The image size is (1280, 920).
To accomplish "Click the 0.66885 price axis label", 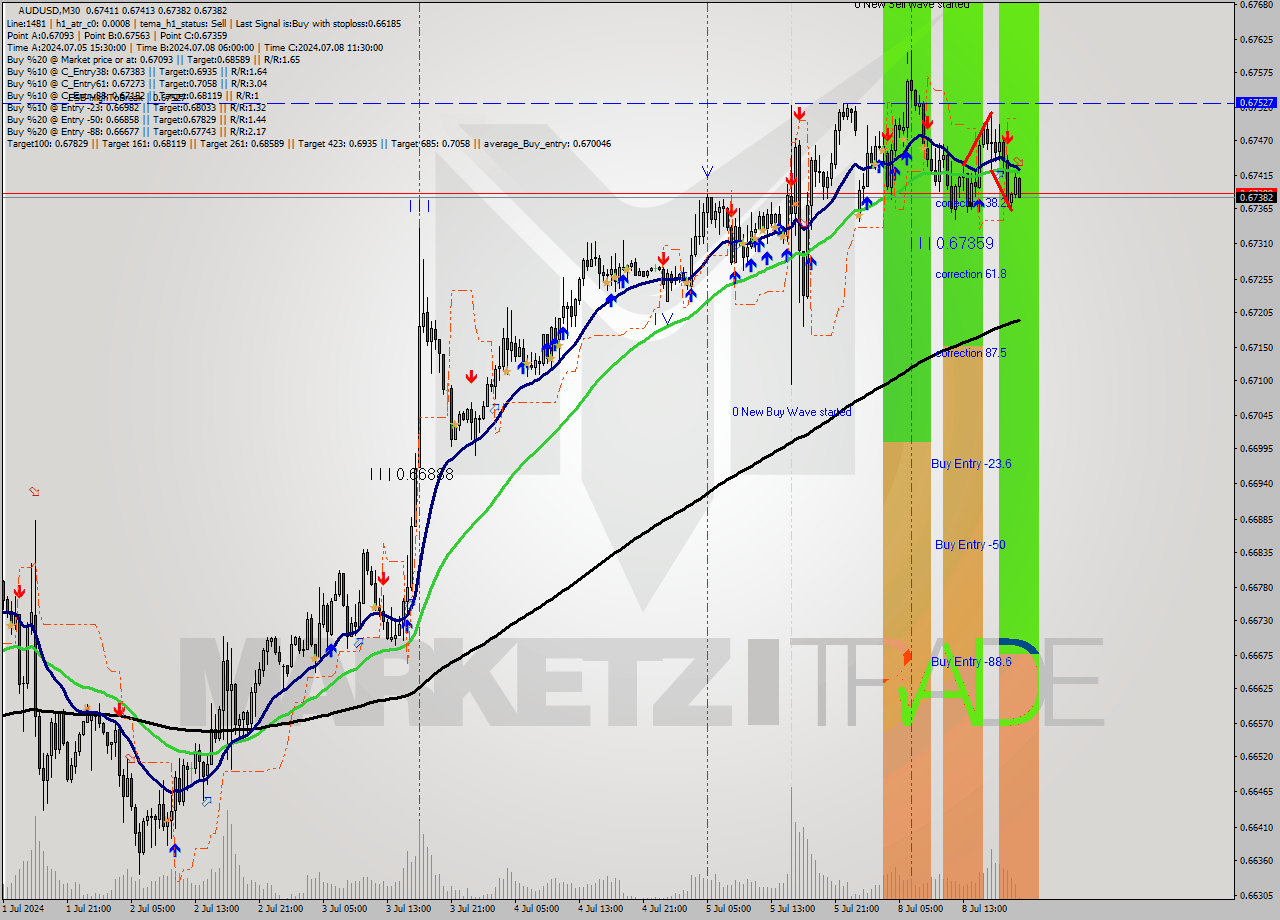I will 1258,520.
